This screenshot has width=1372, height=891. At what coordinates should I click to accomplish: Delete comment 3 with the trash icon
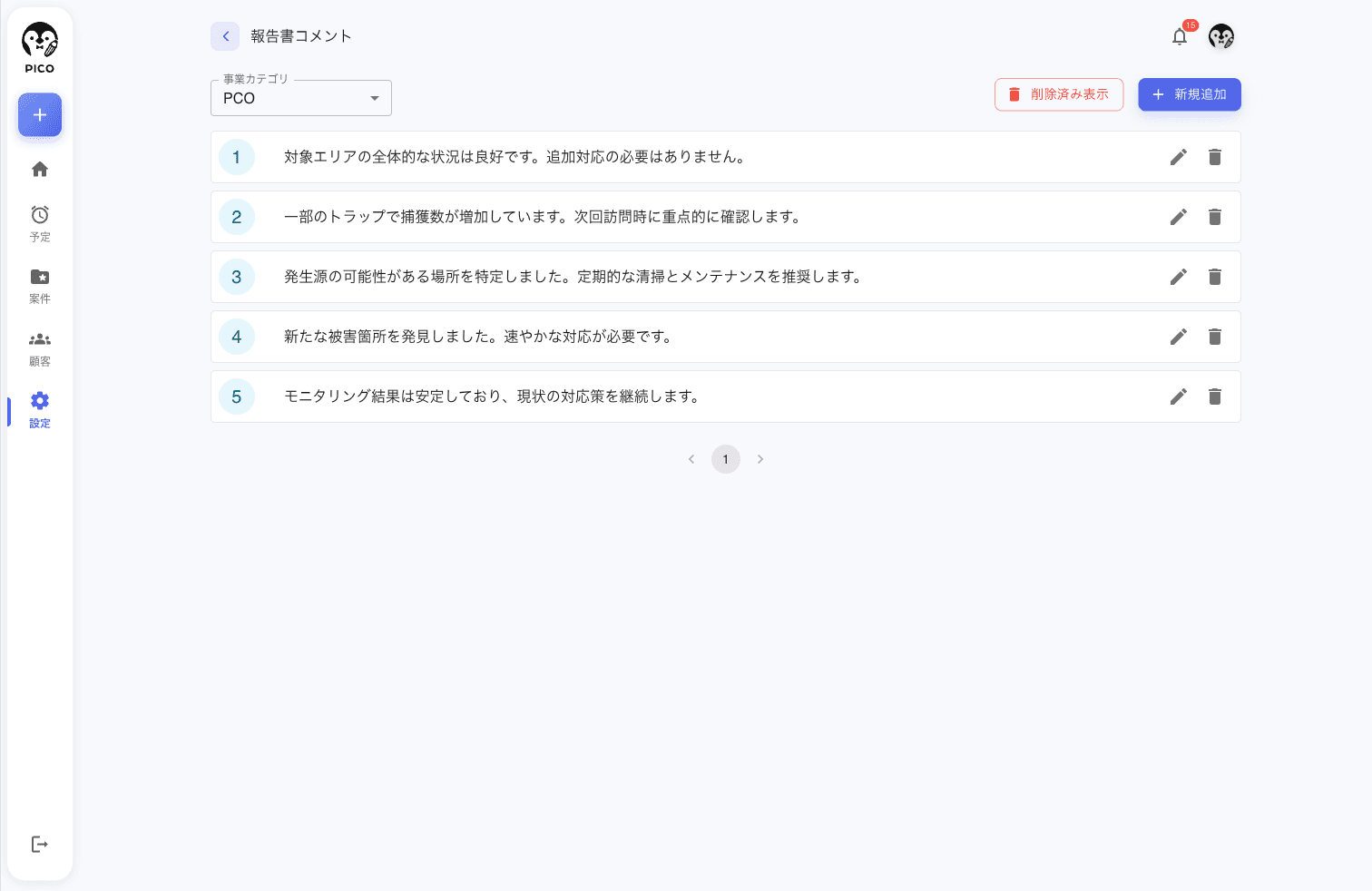pos(1215,277)
